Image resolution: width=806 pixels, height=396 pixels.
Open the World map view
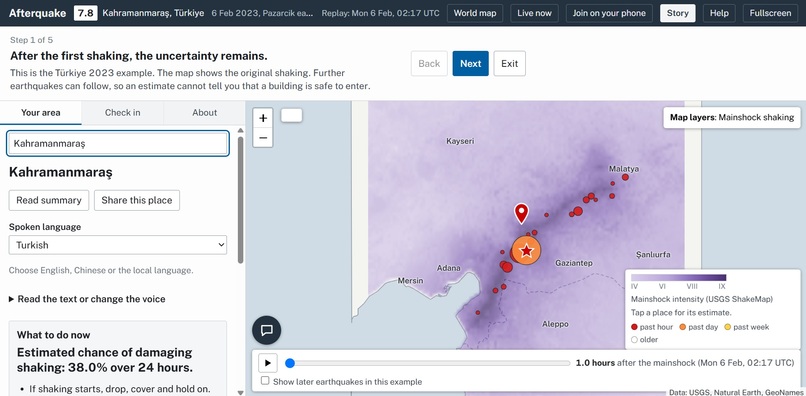click(475, 13)
